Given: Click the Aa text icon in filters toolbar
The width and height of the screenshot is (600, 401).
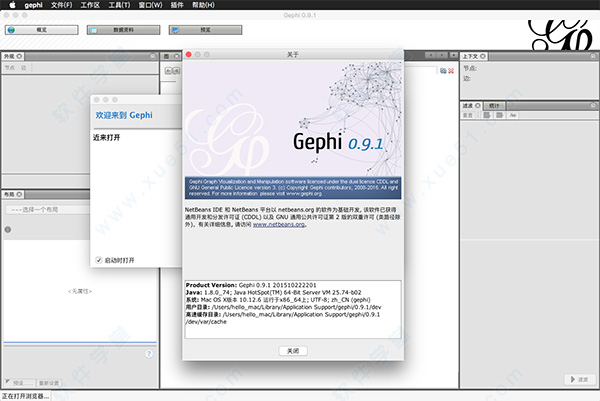Looking at the screenshot, I should point(513,115).
